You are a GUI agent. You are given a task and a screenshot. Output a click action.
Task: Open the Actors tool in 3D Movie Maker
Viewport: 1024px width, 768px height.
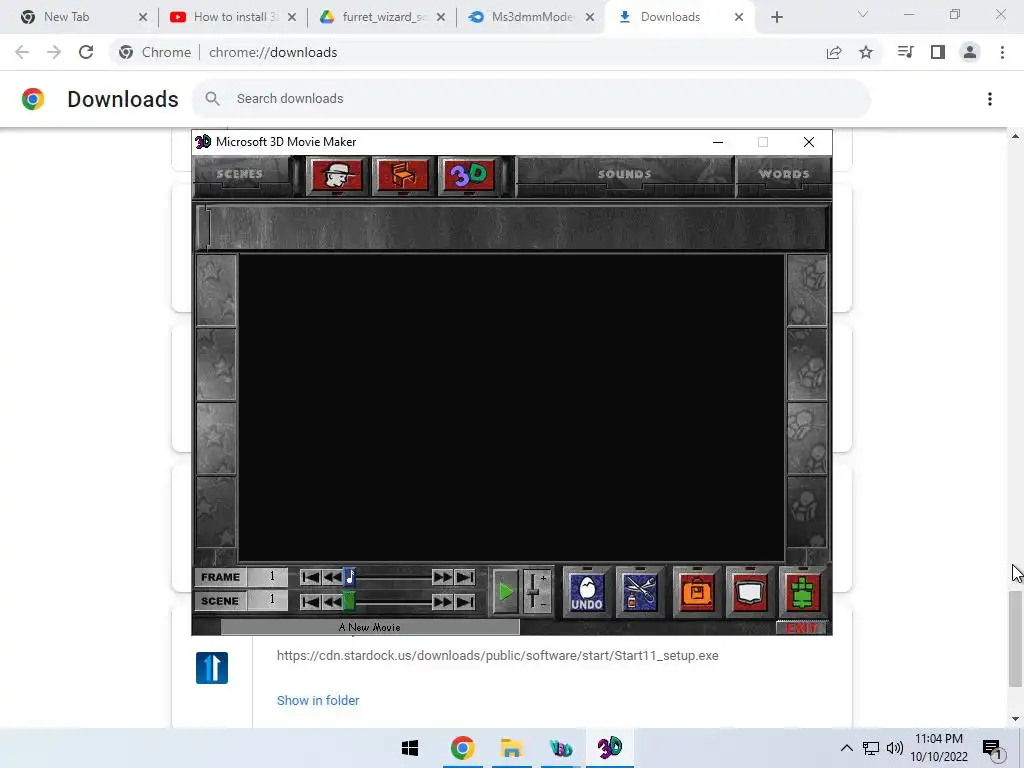point(337,175)
